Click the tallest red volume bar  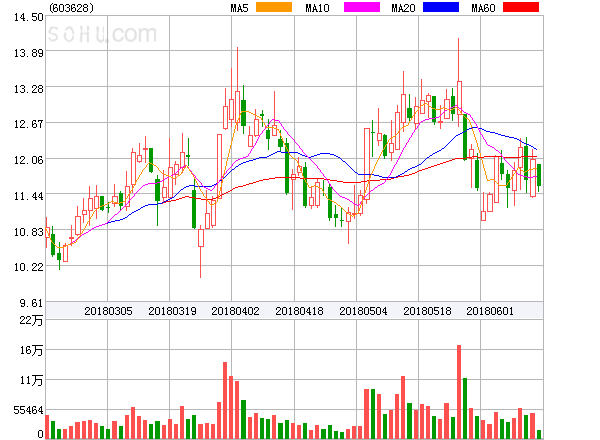(459, 392)
